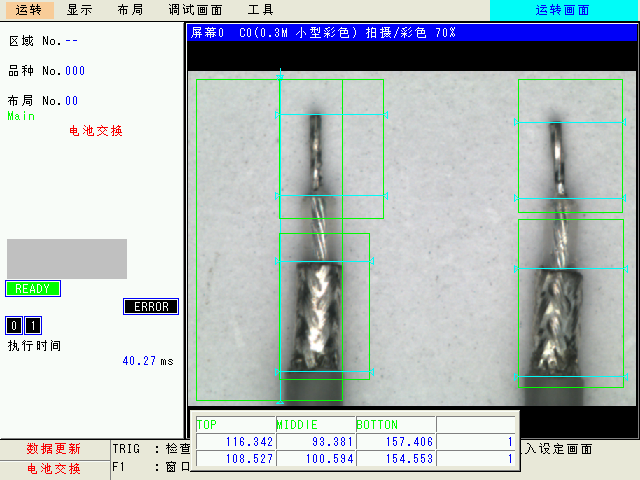This screenshot has height=480, width=640.
Task: Click the TOP column header in results table
Action: point(234,425)
